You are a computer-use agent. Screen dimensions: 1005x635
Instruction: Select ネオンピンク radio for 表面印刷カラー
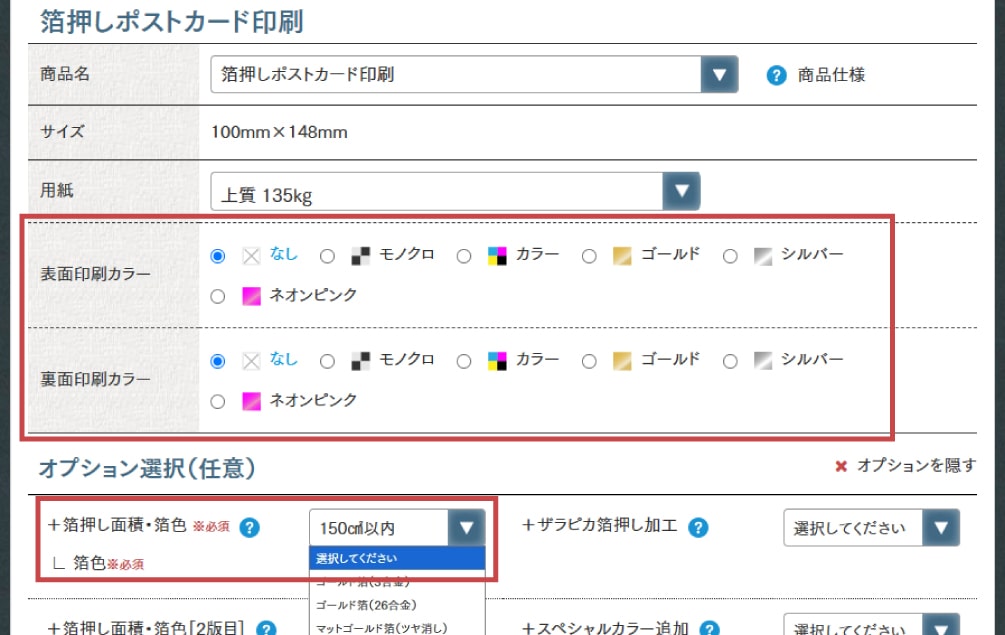(218, 296)
